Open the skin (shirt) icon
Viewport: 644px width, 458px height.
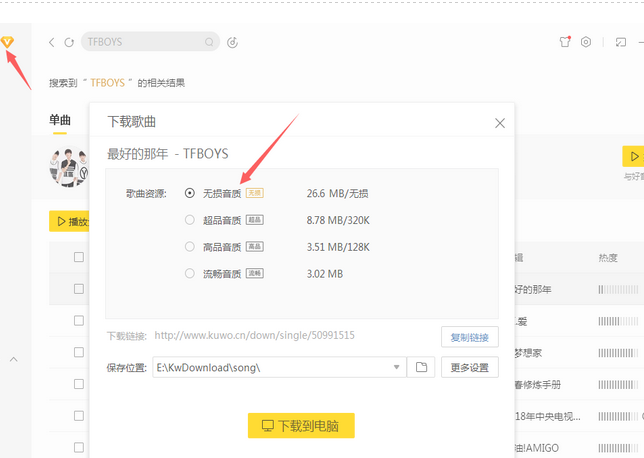click(x=565, y=41)
